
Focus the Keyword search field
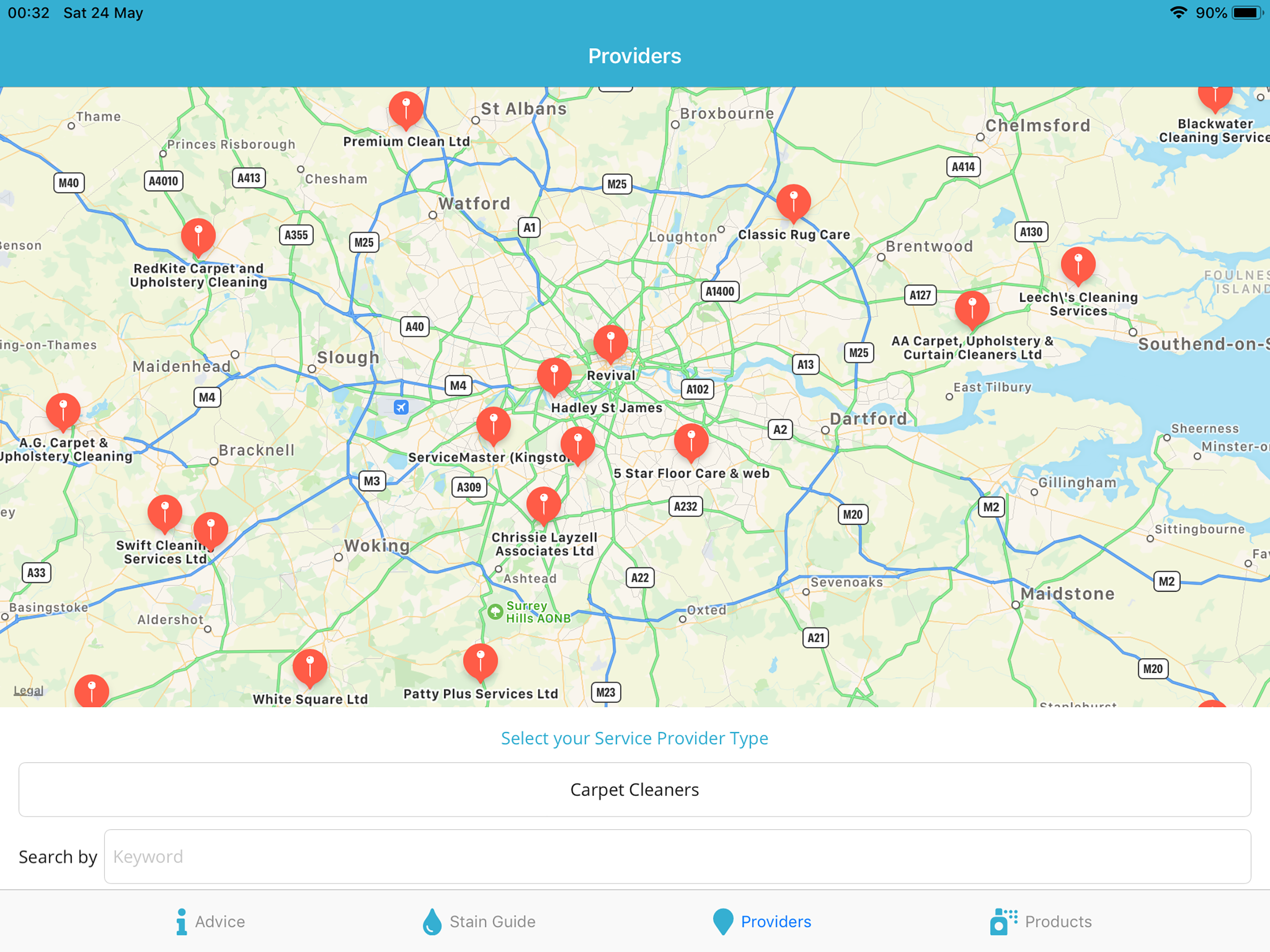677,857
